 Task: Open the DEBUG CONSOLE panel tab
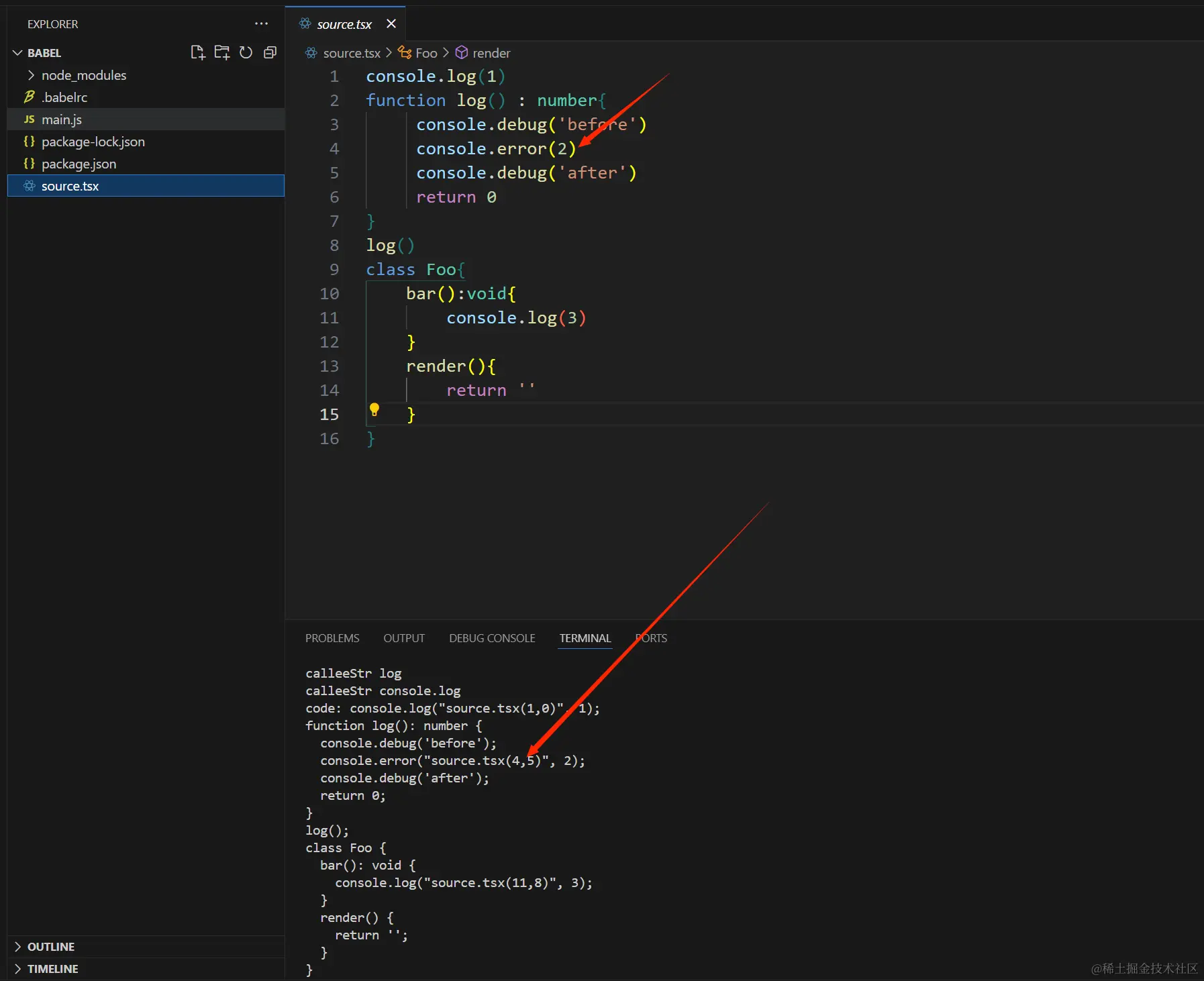pos(492,638)
